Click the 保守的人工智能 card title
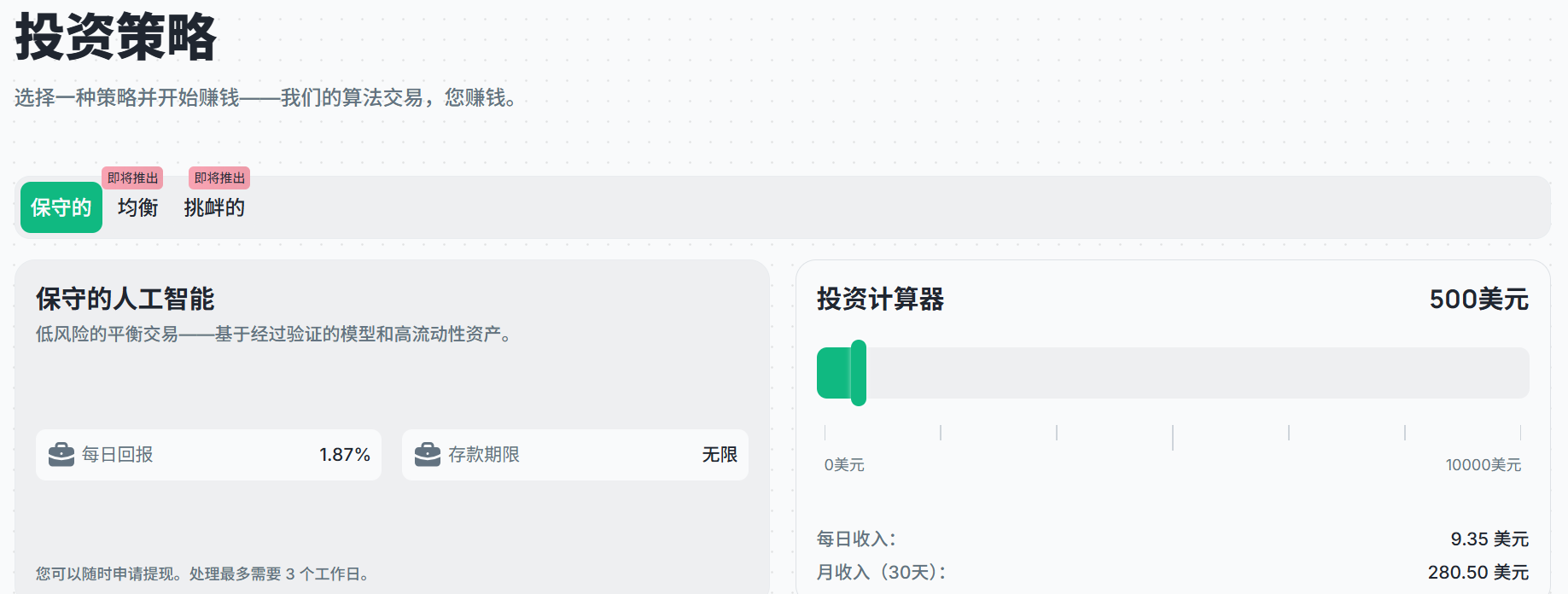Screen dimensions: 1568x594 [125, 300]
